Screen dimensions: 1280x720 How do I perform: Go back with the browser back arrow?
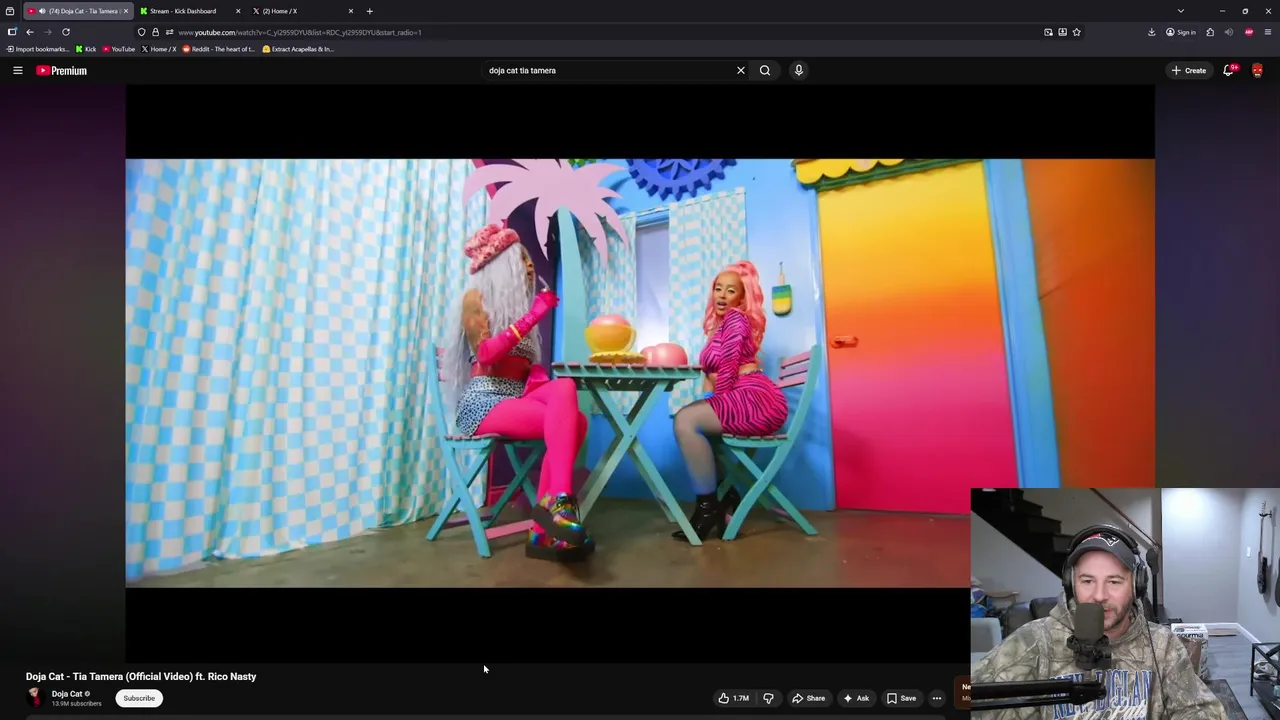(30, 32)
